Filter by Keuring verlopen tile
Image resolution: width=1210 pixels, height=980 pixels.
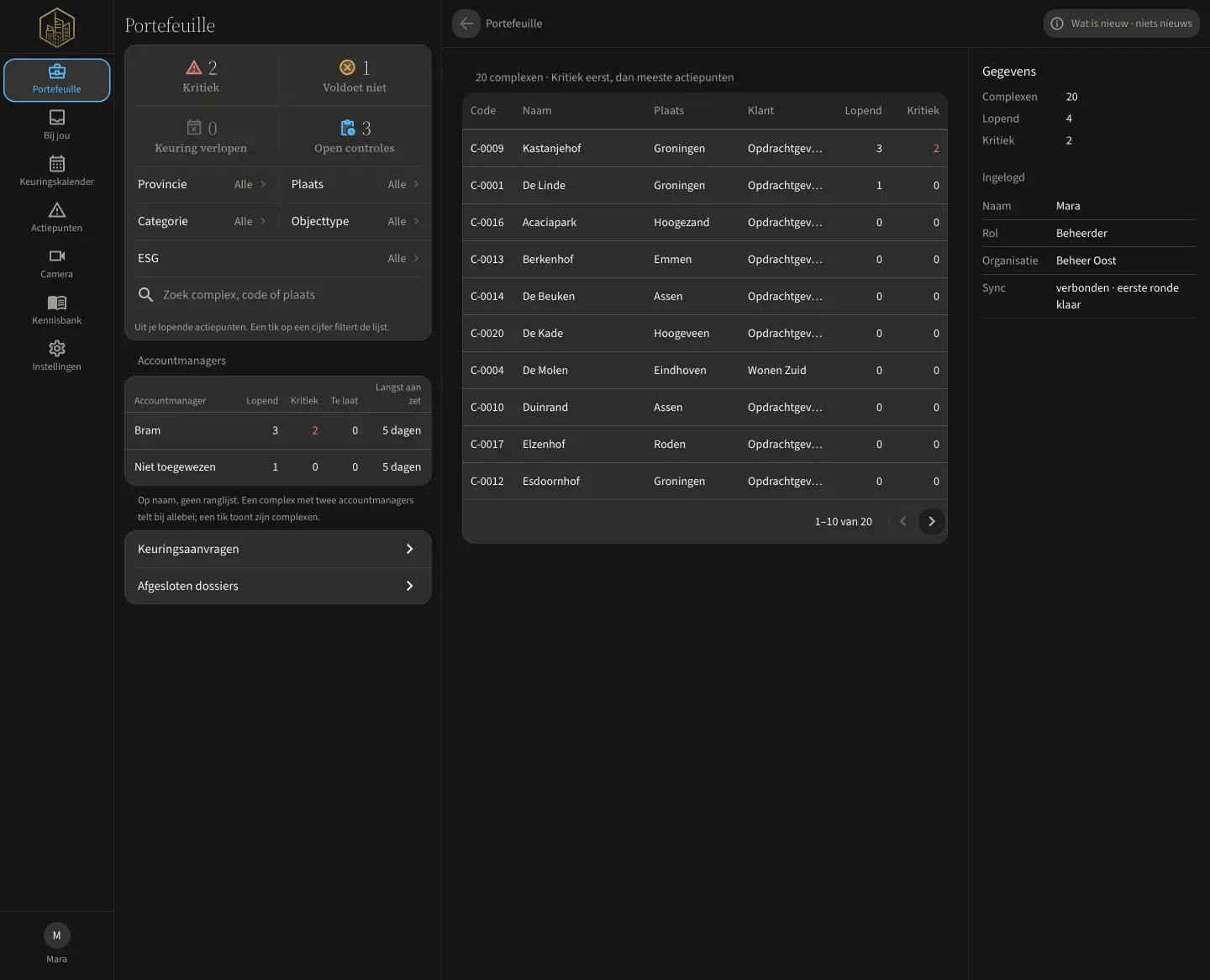[201, 136]
